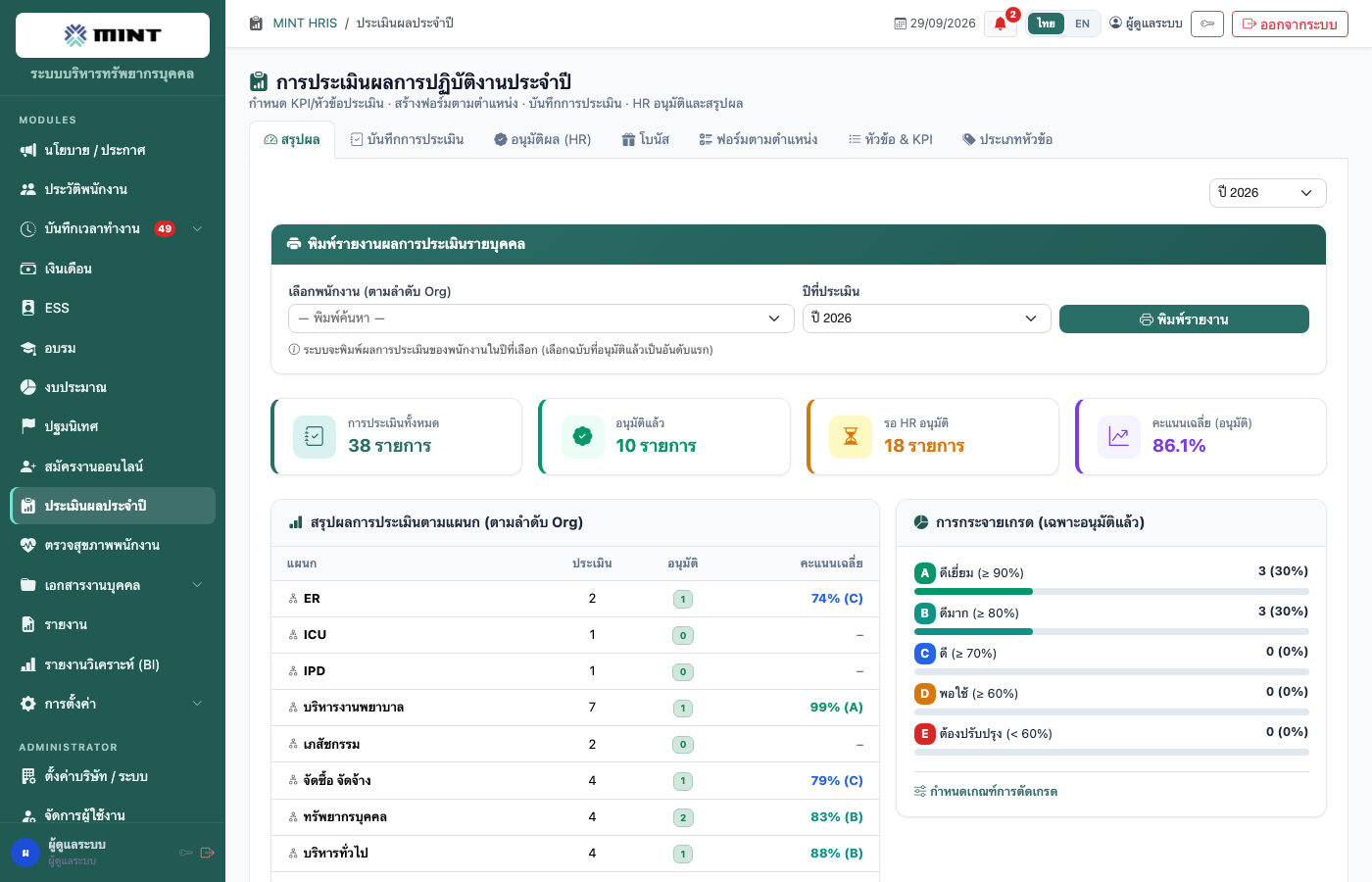1372x882 pixels.
Task: Click the user admin icon in header
Action: tap(1115, 23)
